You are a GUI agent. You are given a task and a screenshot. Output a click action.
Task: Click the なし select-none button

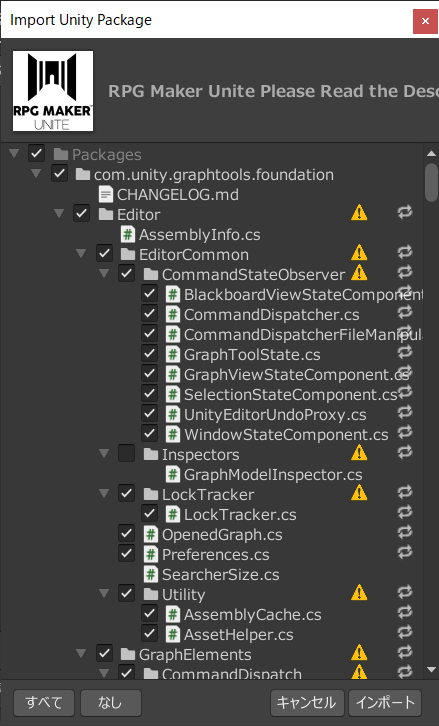[x=111, y=703]
